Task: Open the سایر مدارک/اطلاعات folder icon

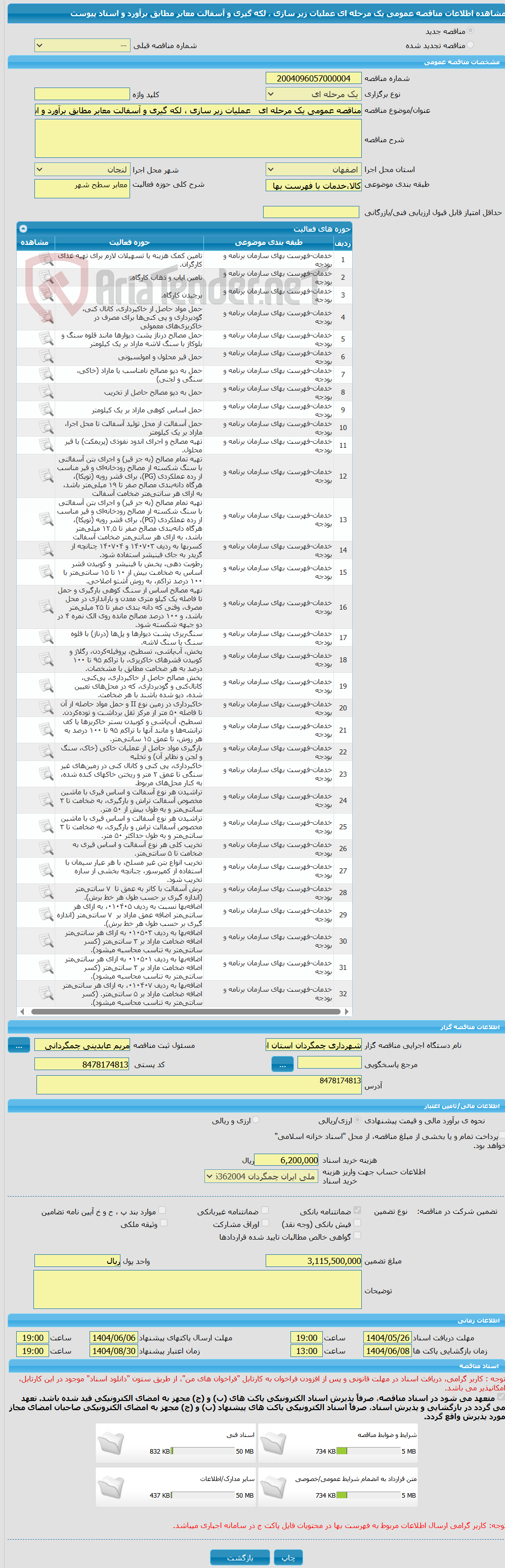Action: point(111,1486)
